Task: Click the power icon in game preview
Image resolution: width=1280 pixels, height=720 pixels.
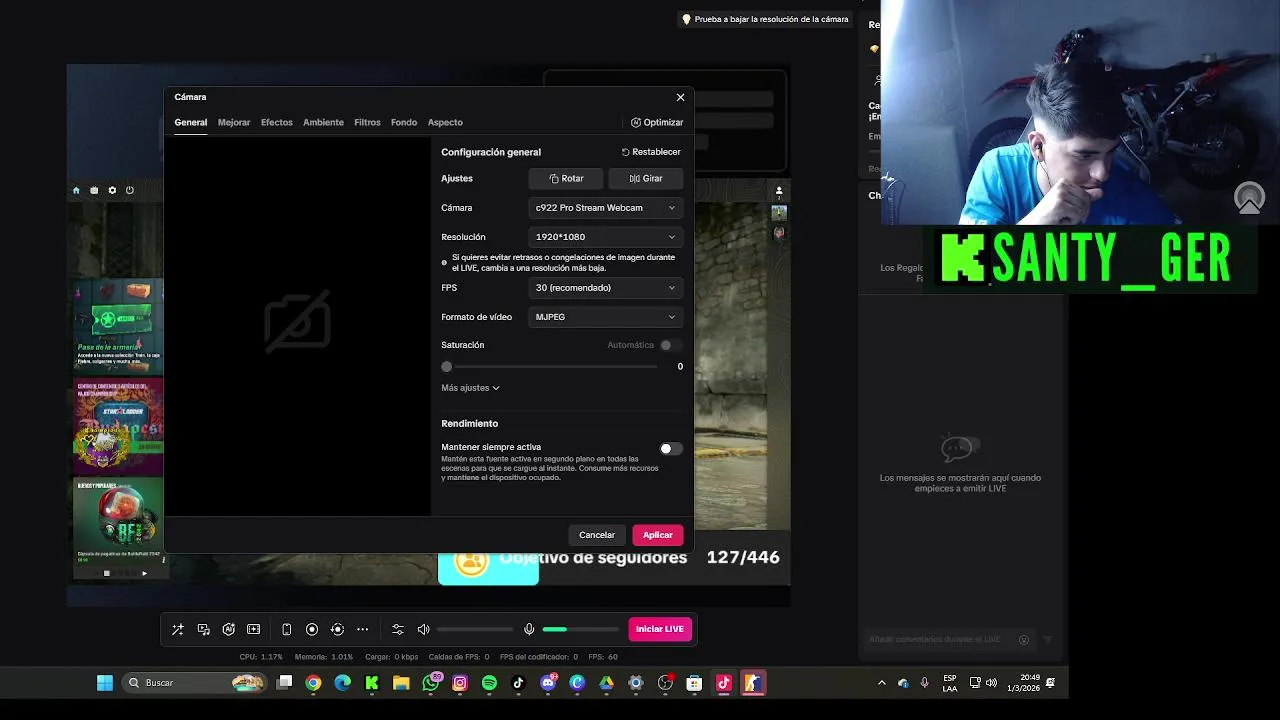Action: (130, 190)
